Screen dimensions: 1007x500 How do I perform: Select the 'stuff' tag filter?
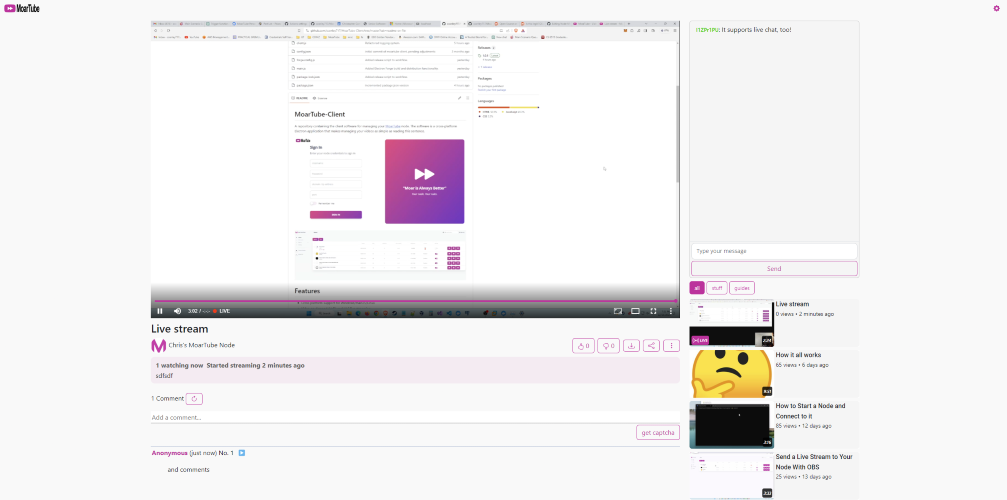coord(717,288)
